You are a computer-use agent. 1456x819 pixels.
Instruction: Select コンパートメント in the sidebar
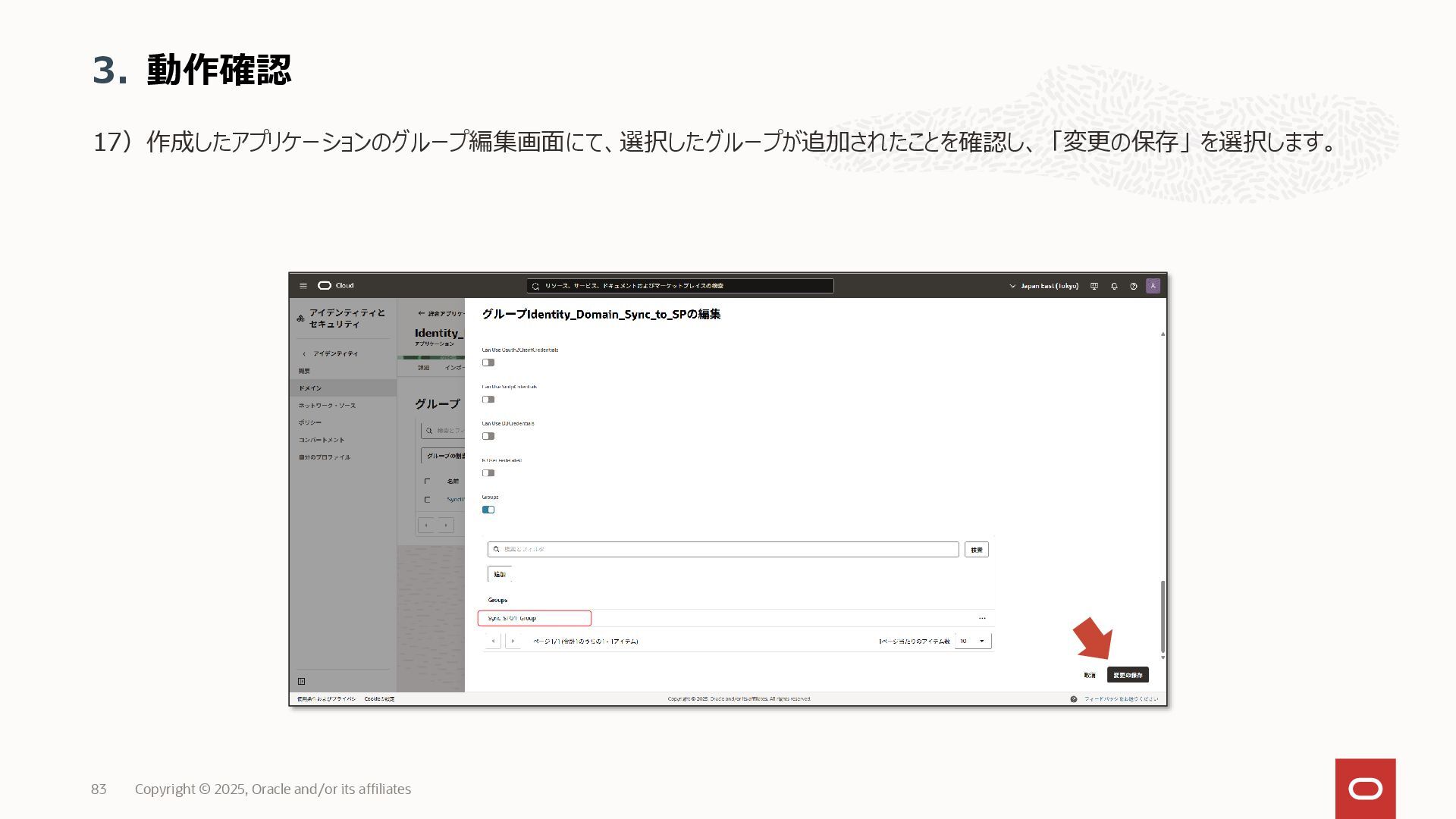click(322, 440)
